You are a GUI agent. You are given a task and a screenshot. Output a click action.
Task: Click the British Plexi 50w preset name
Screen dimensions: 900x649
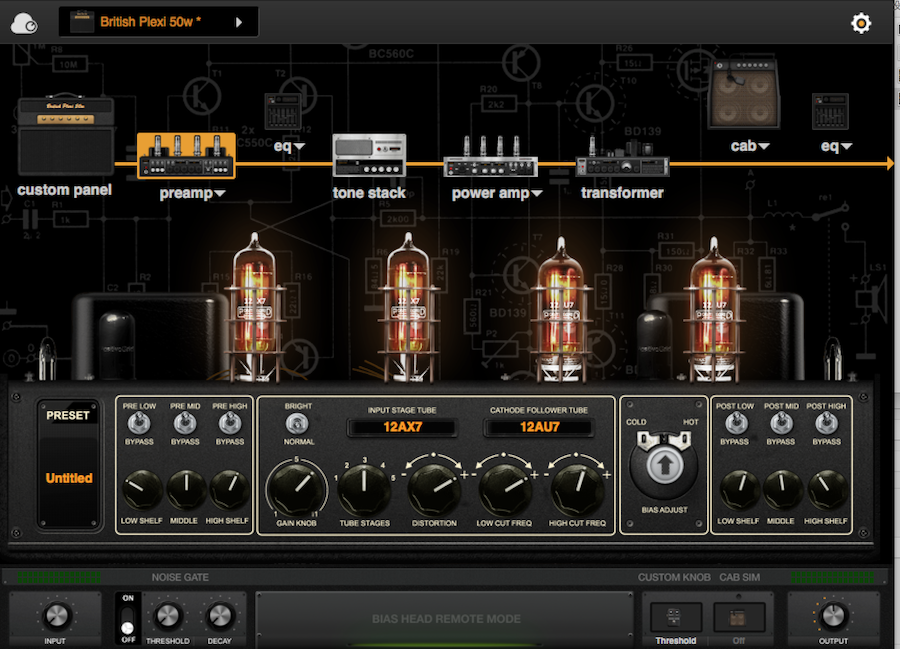pyautogui.click(x=150, y=22)
